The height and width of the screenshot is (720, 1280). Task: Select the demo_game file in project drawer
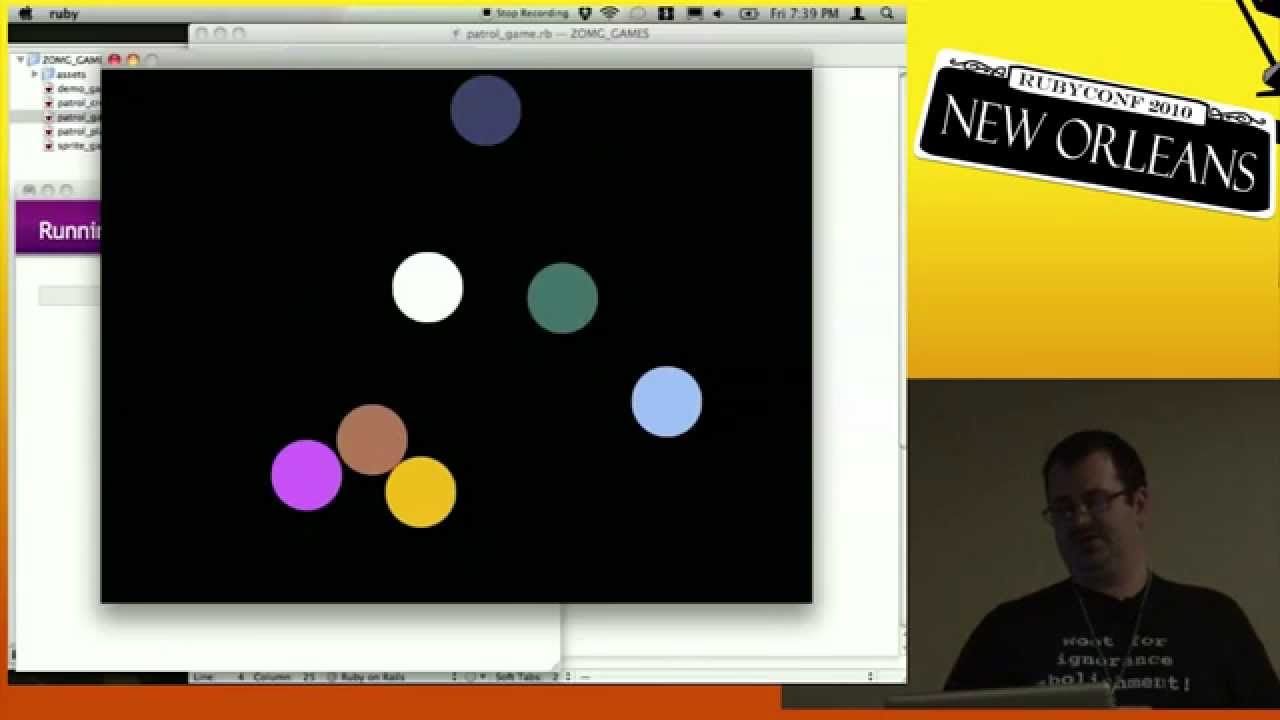[x=72, y=88]
